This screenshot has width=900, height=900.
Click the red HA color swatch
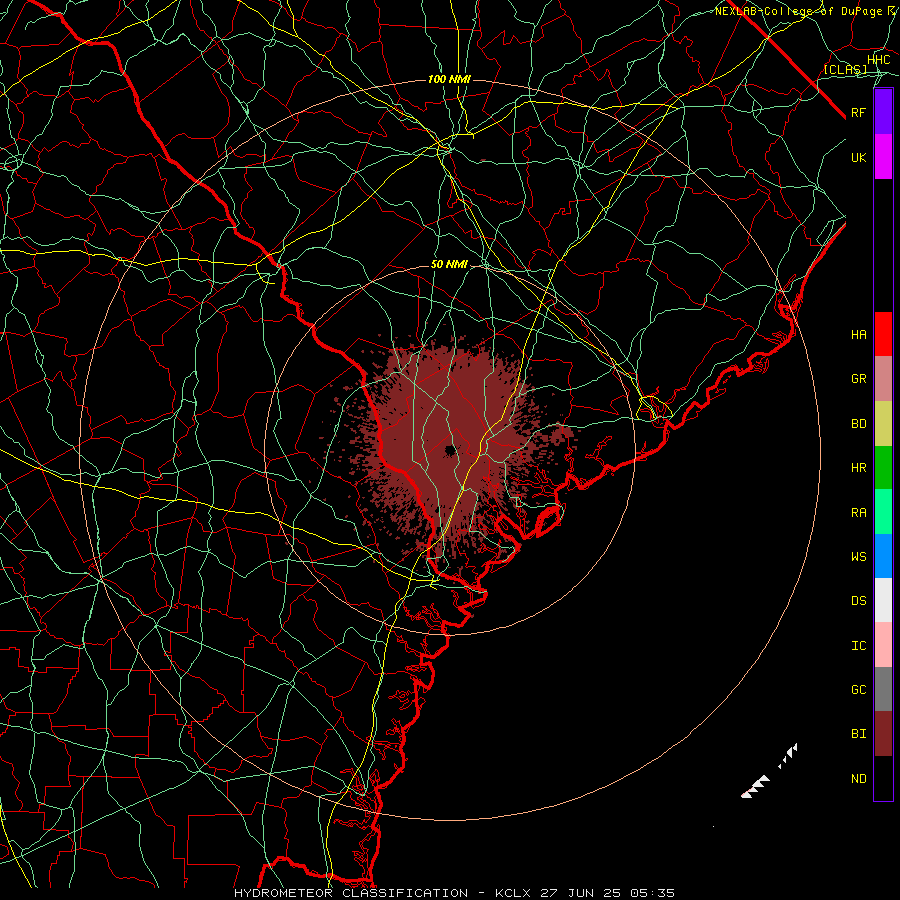(883, 334)
